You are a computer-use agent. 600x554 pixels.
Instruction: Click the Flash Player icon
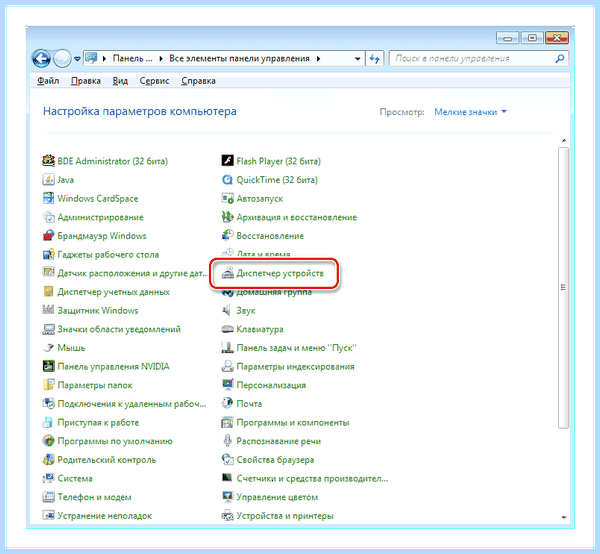pyautogui.click(x=227, y=161)
